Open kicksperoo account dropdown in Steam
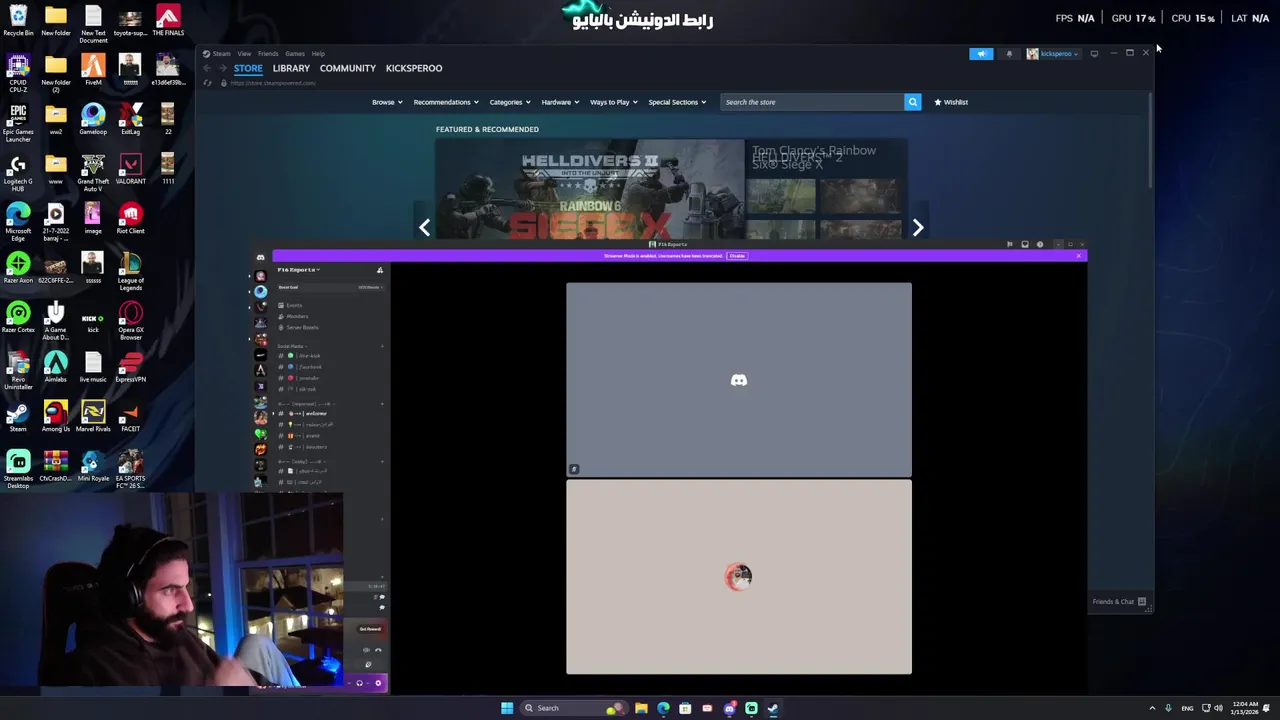Screen dimensions: 1280x720 (1053, 54)
